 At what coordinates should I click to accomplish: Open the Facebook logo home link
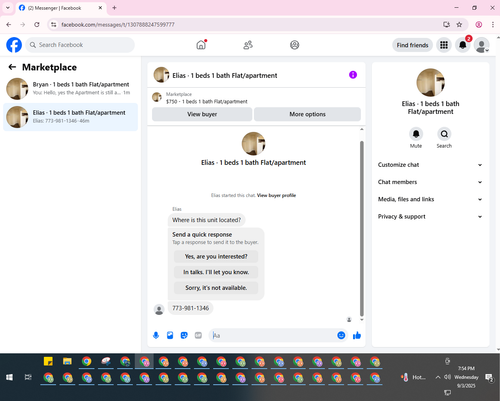(14, 45)
